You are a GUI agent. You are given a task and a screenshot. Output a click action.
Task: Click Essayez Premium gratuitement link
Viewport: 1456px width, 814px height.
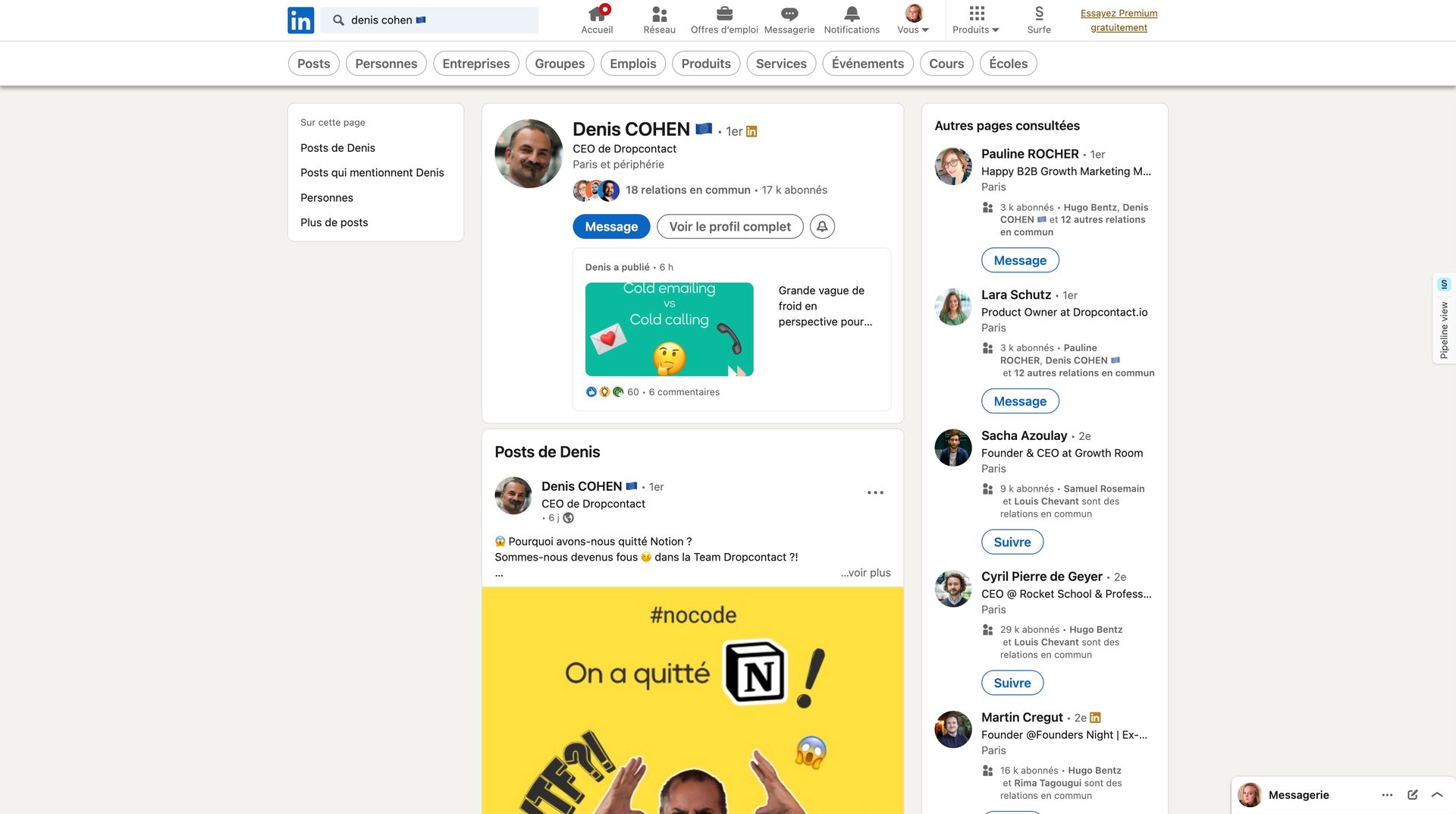(x=1119, y=20)
